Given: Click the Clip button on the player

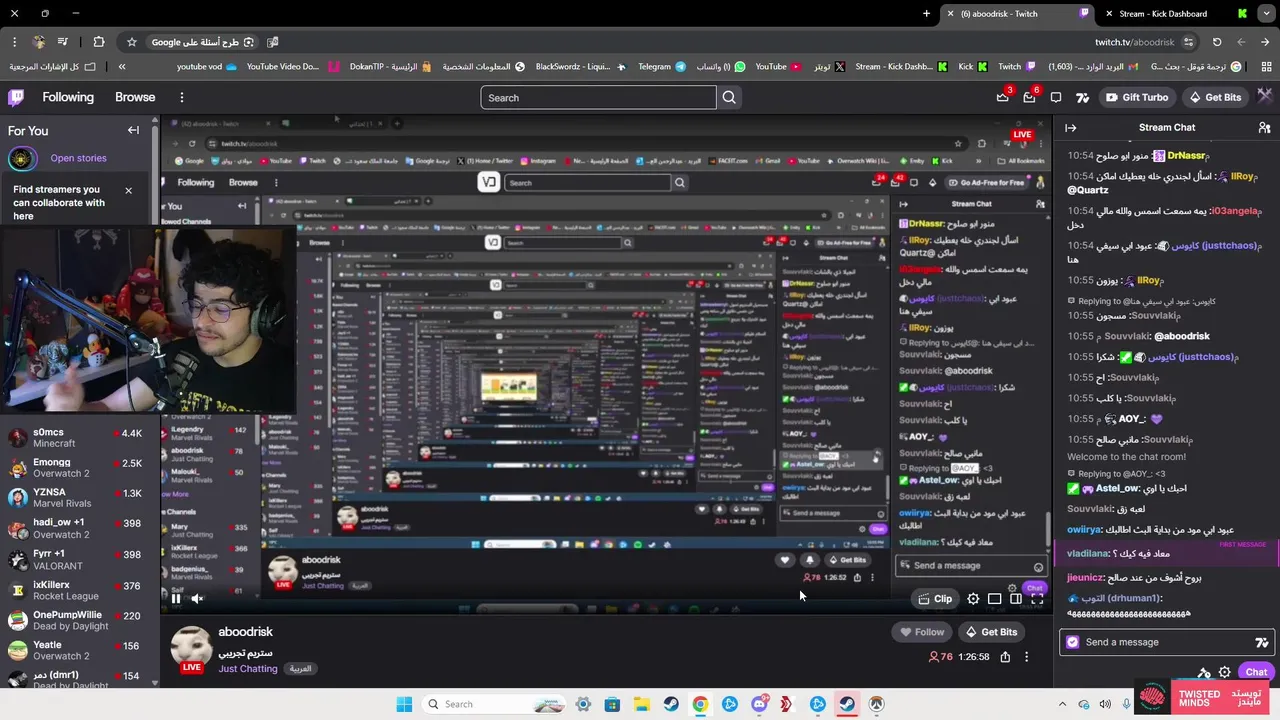Looking at the screenshot, I should pyautogui.click(x=935, y=598).
